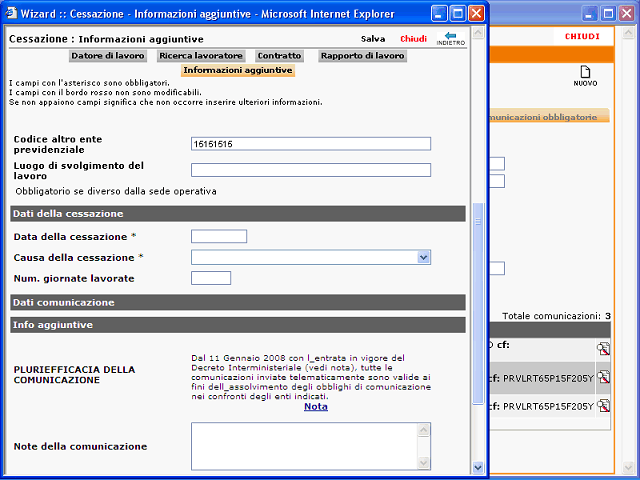
Task: Select the Rapporto di lavoro tab
Action: pos(362,56)
